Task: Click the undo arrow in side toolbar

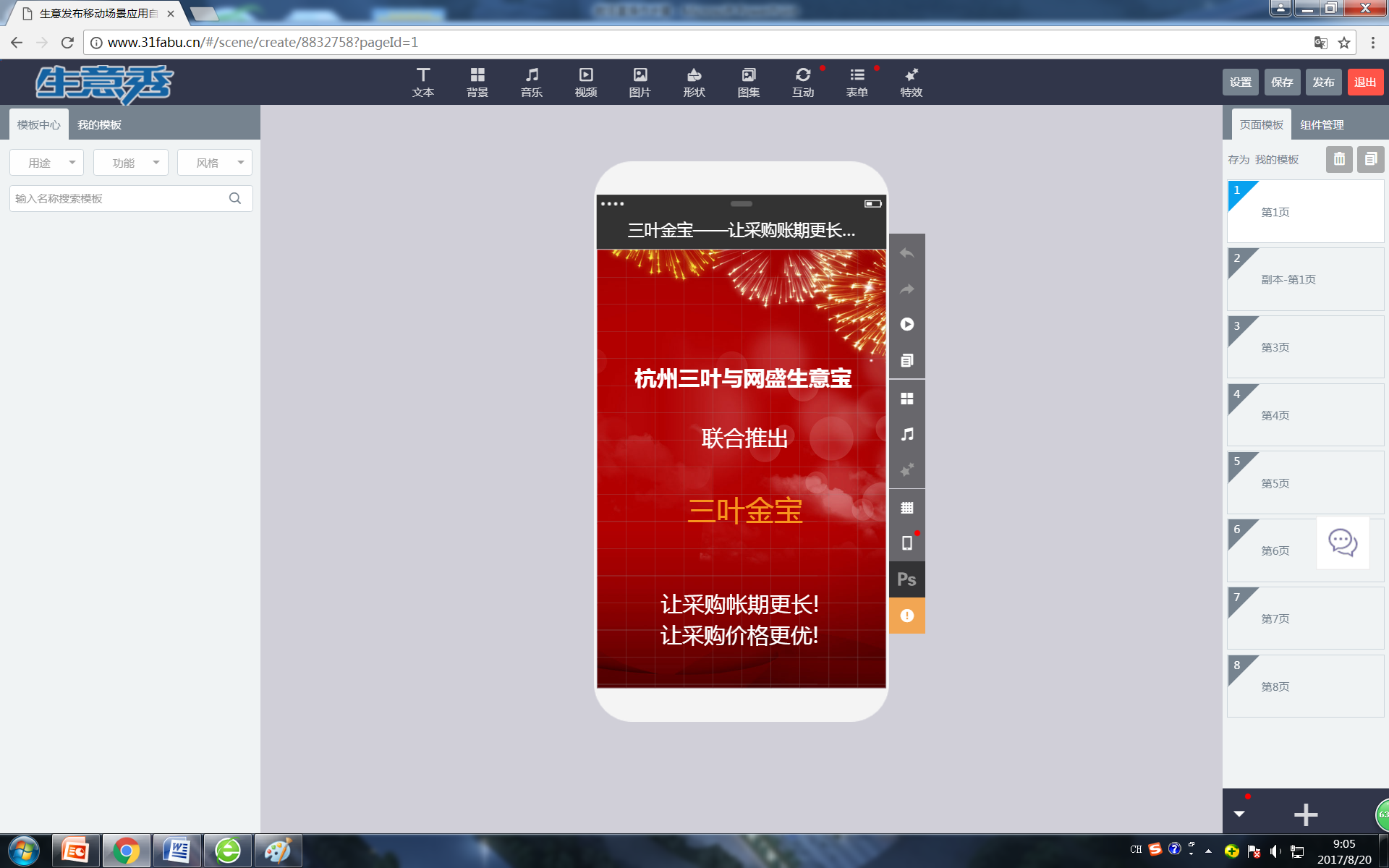Action: click(906, 253)
